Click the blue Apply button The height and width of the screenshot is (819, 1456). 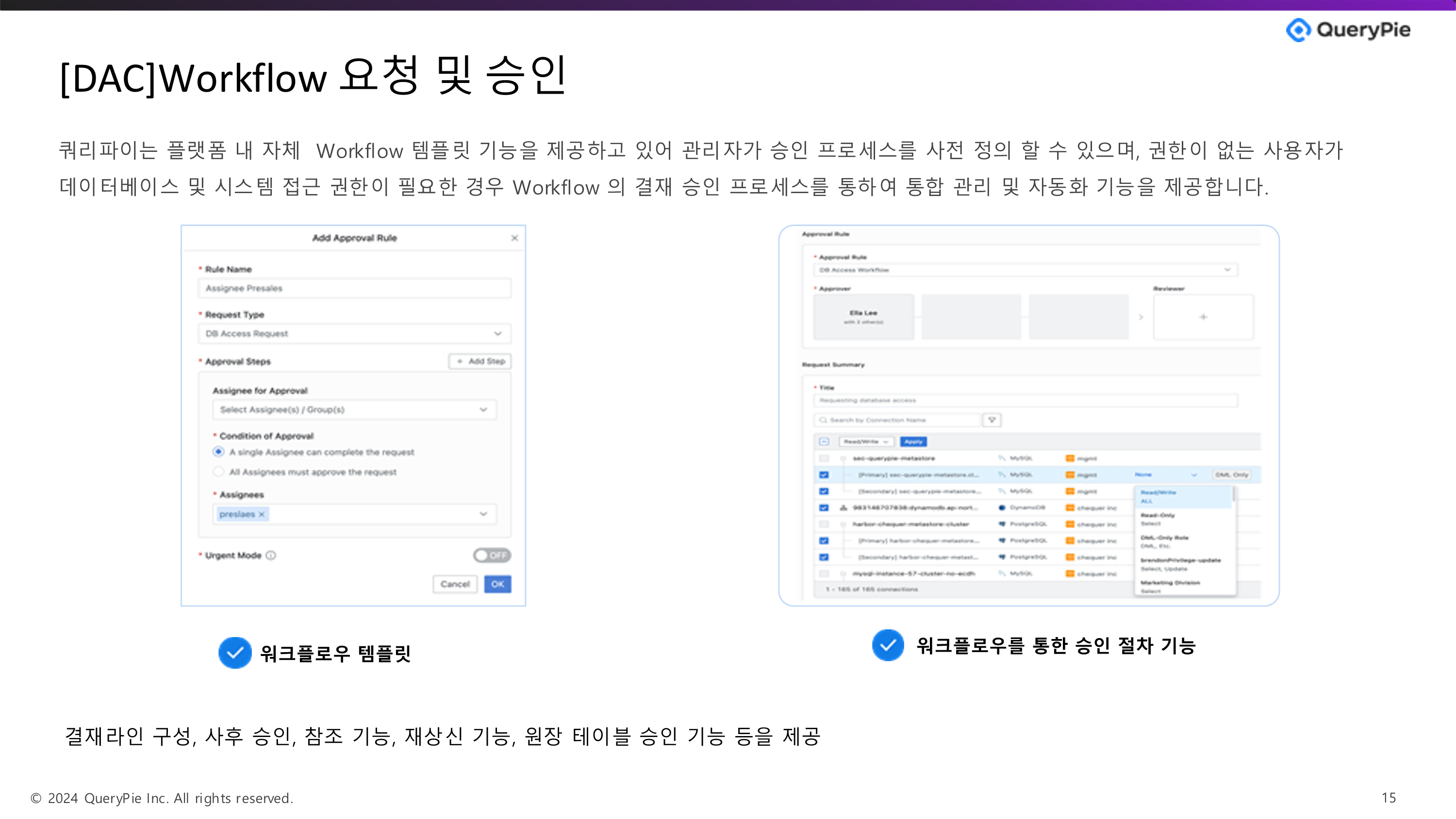coord(913,442)
